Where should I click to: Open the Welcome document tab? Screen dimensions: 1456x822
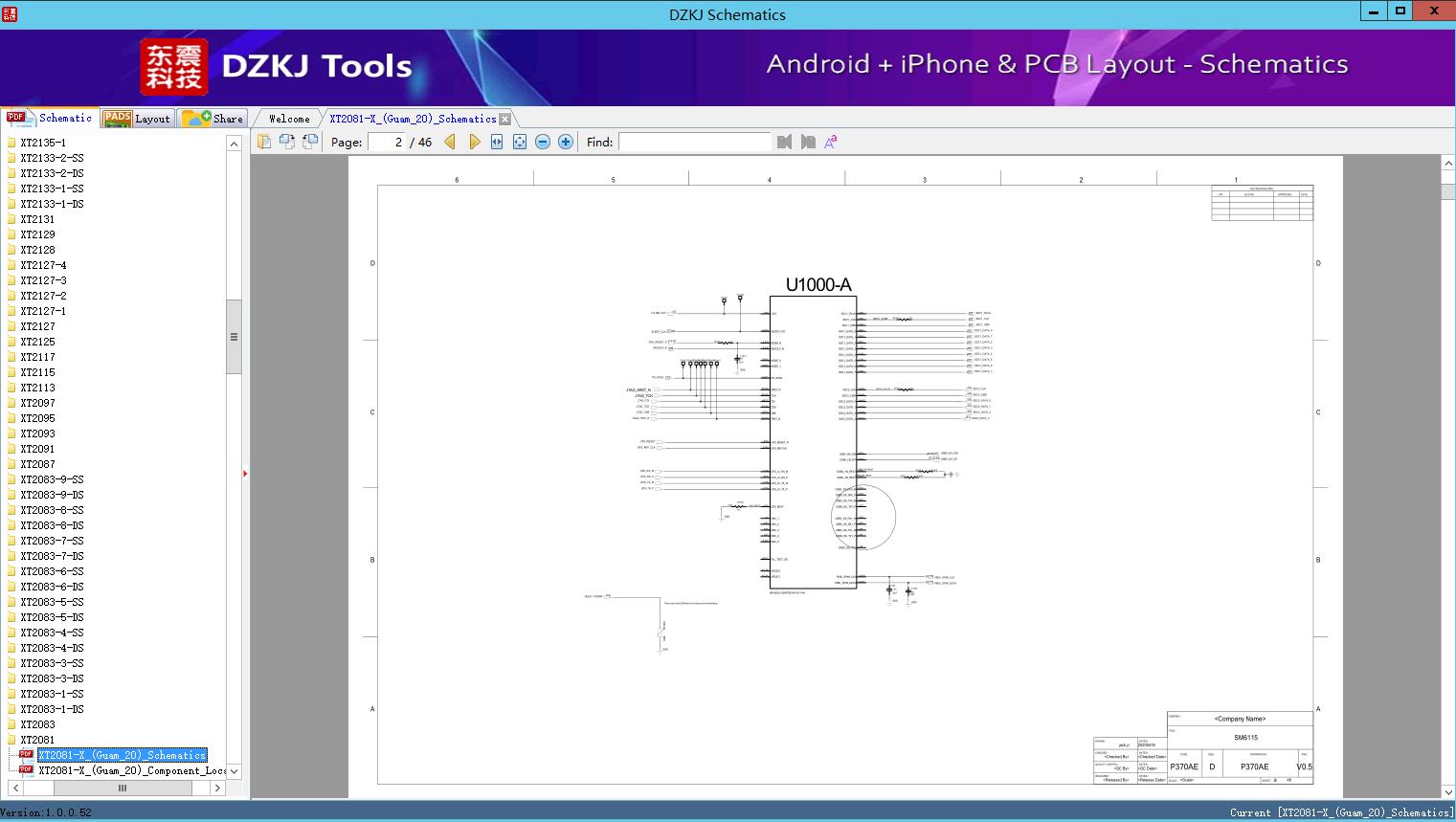(289, 119)
